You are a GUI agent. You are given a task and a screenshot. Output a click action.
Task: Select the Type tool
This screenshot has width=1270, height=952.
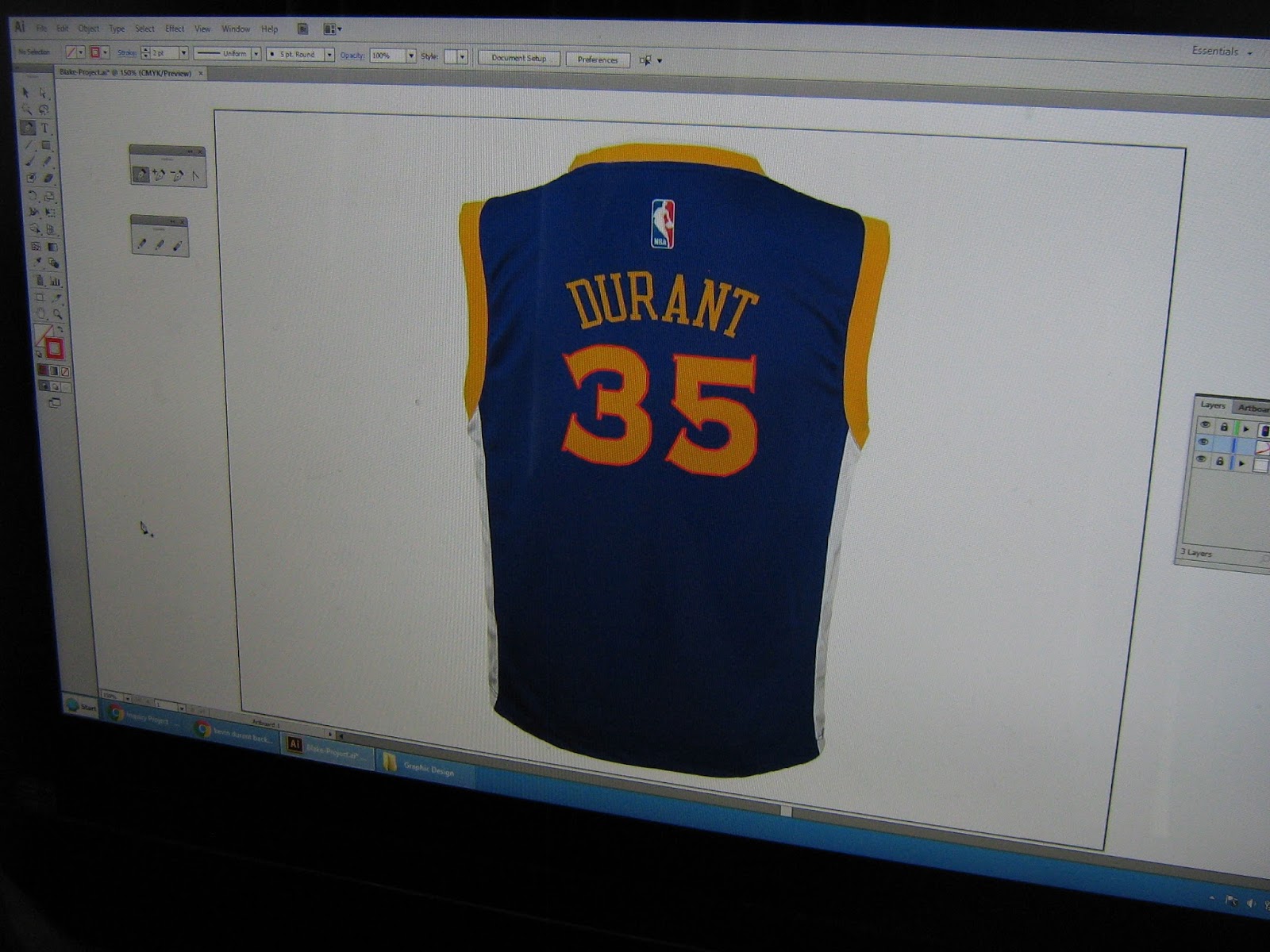45,127
